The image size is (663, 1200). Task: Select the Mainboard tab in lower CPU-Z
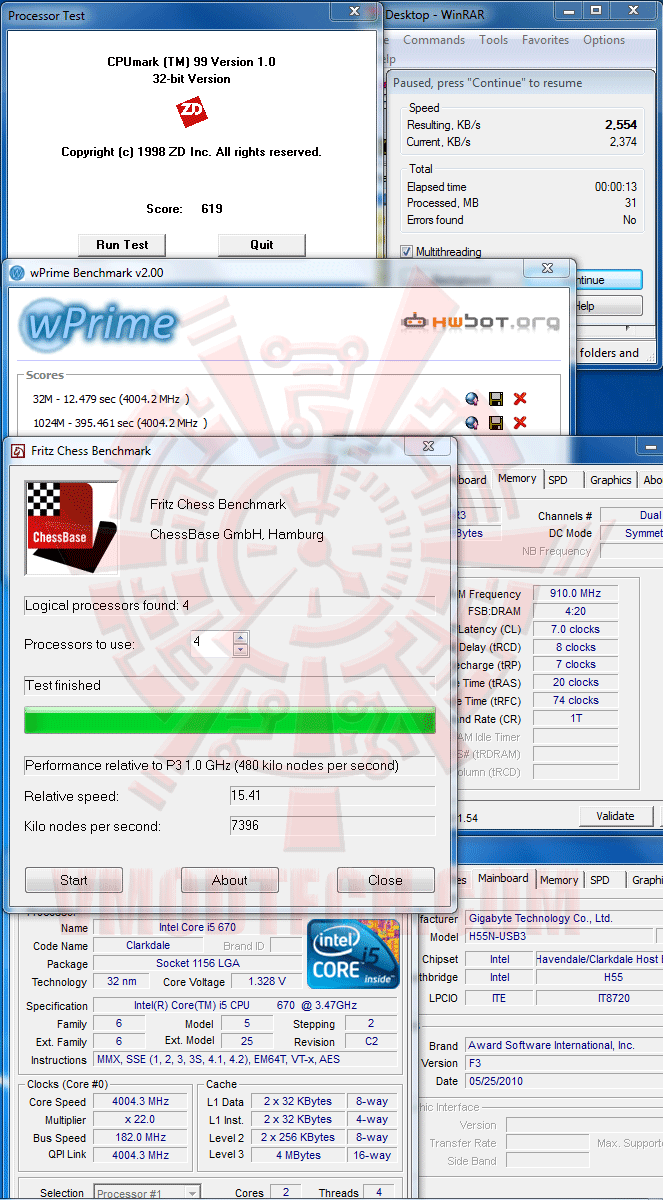(503, 878)
